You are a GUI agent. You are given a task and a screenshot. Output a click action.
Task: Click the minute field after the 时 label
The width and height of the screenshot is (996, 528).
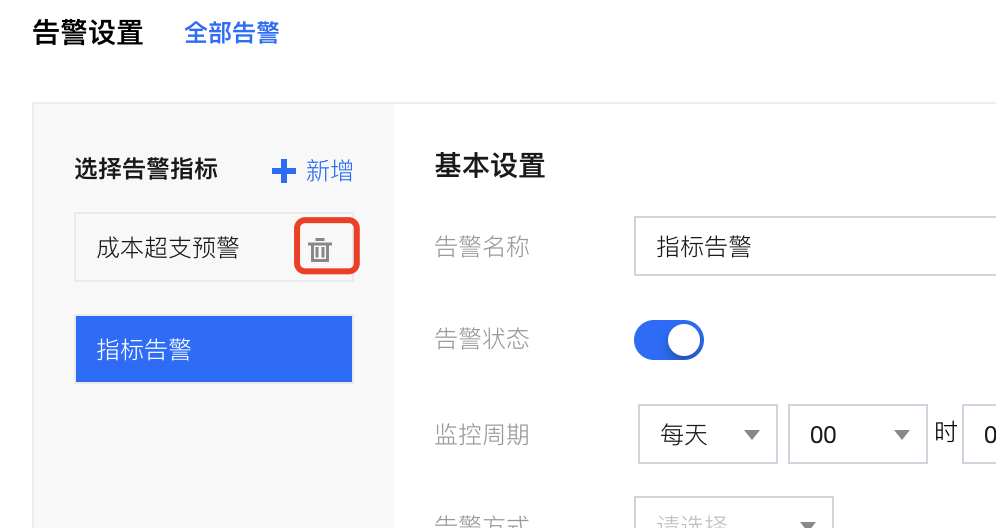pyautogui.click(x=980, y=434)
